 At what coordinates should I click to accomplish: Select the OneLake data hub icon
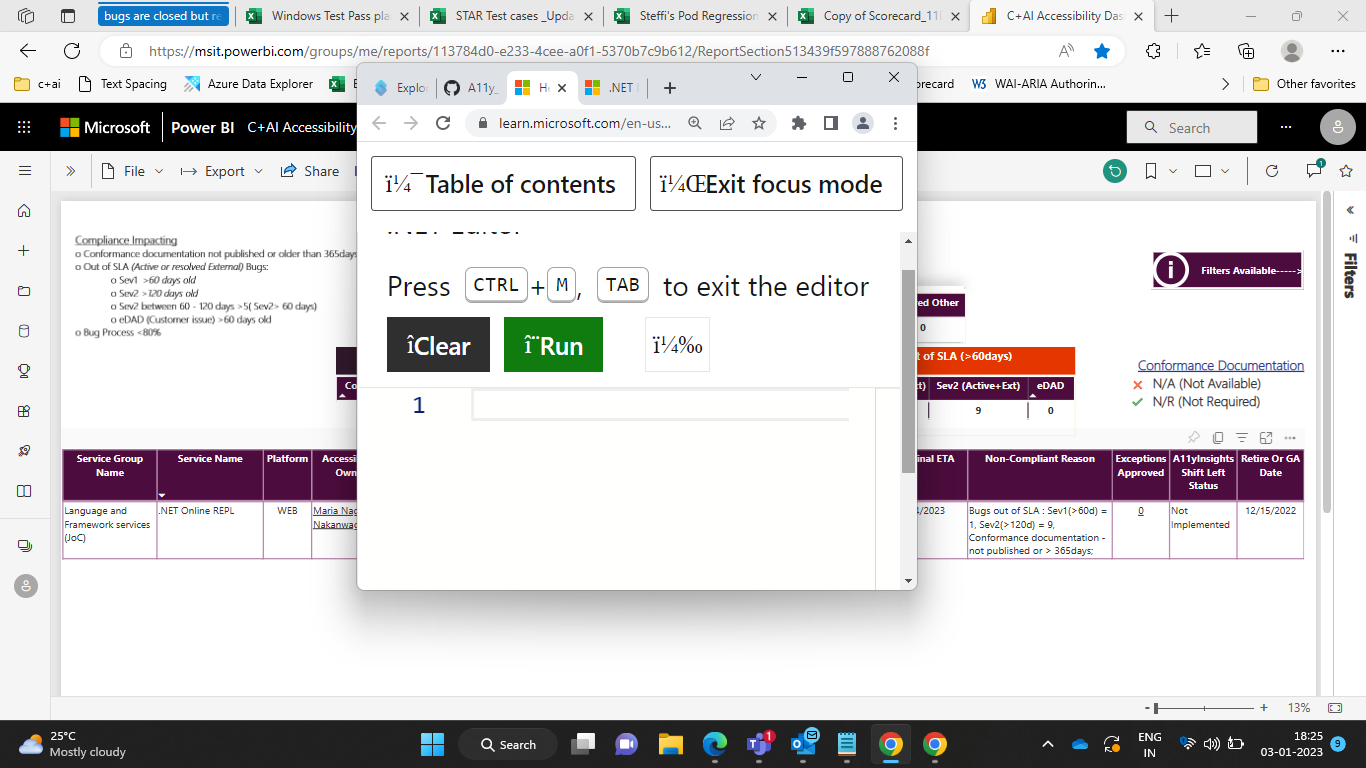coord(24,330)
